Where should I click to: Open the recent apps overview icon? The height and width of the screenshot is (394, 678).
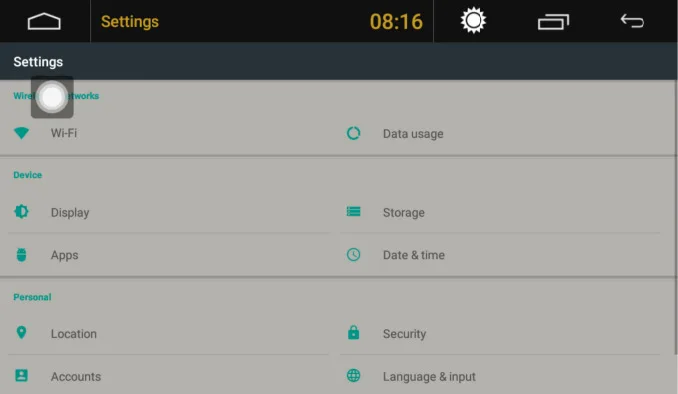coord(553,22)
